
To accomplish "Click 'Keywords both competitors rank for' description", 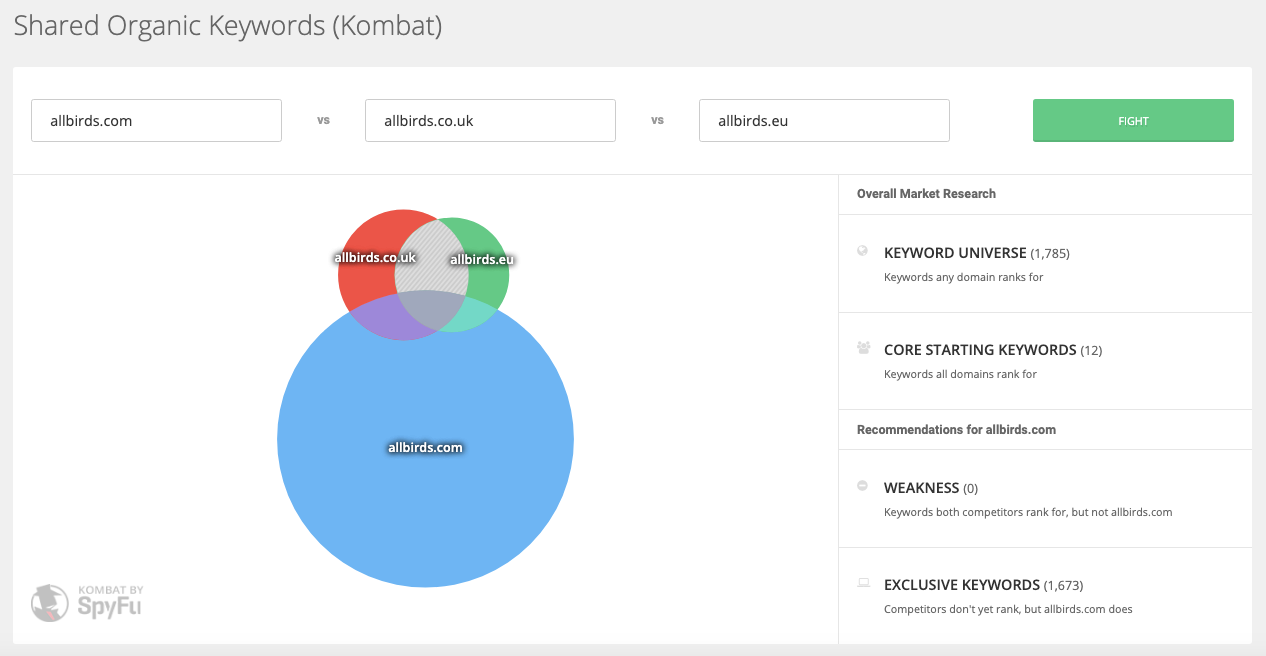I will coord(1028,512).
